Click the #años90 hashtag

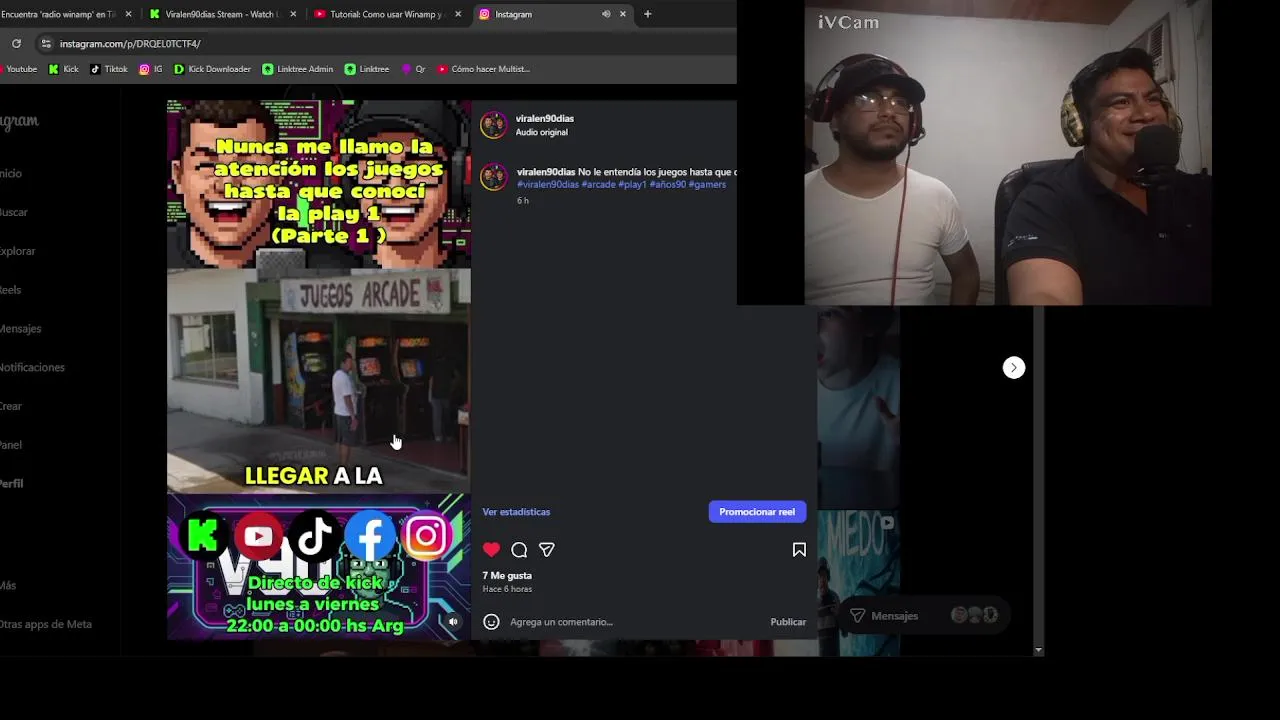(x=667, y=184)
